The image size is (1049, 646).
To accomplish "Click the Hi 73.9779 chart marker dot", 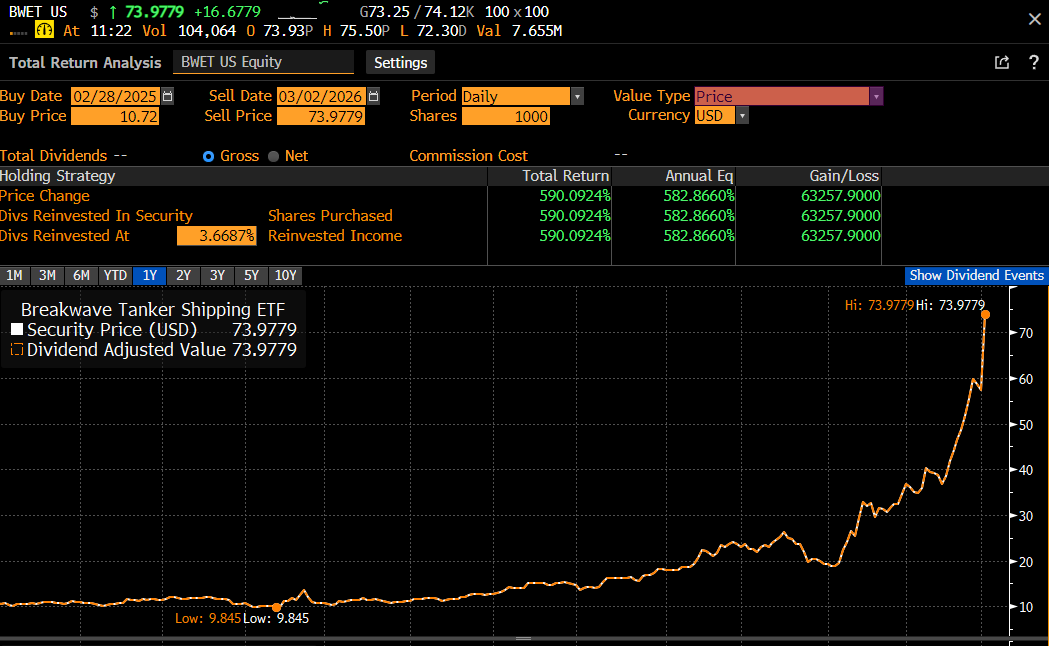I will click(985, 314).
